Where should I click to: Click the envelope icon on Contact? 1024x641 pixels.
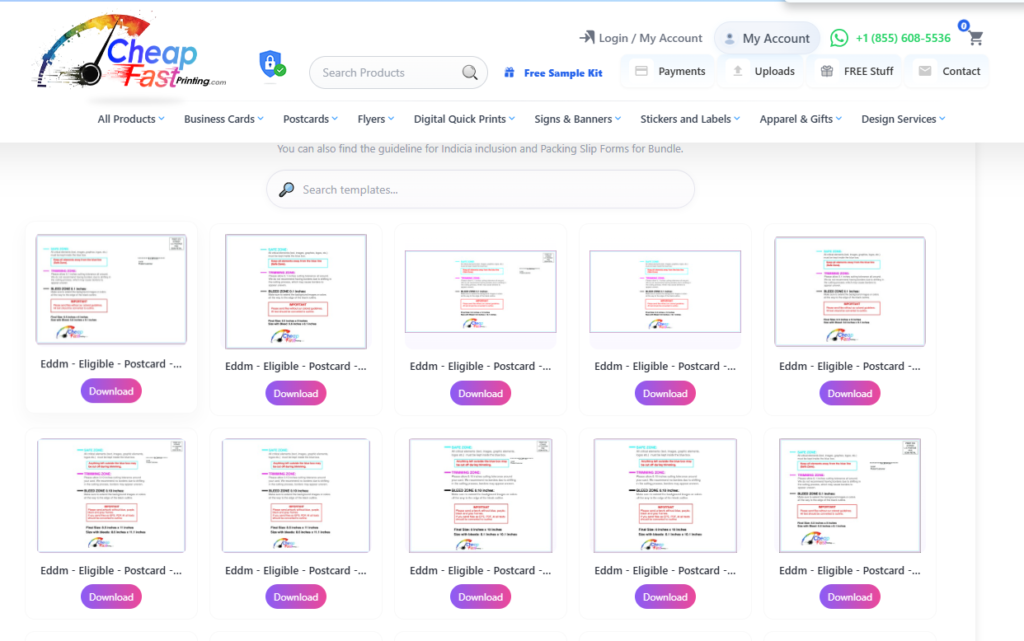point(925,71)
